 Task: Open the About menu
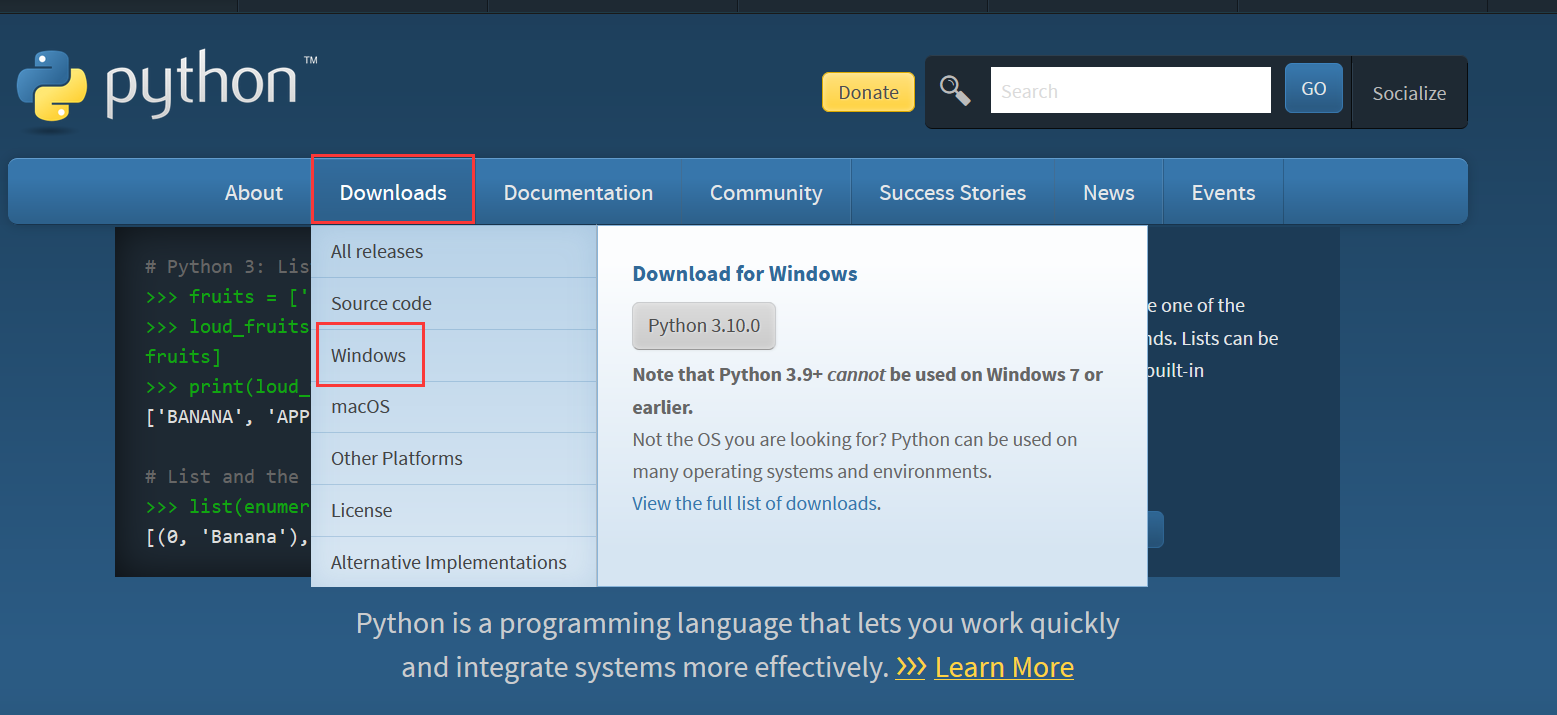pos(254,192)
